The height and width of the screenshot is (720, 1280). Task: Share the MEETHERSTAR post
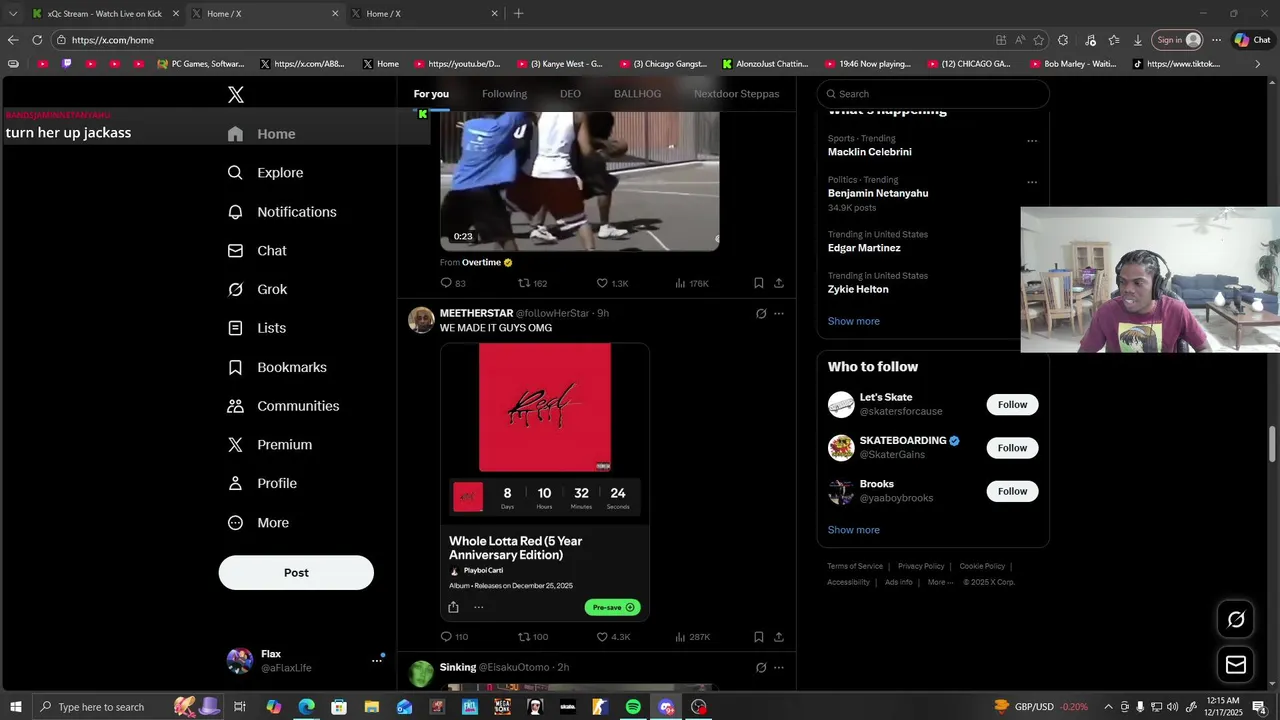click(x=779, y=637)
